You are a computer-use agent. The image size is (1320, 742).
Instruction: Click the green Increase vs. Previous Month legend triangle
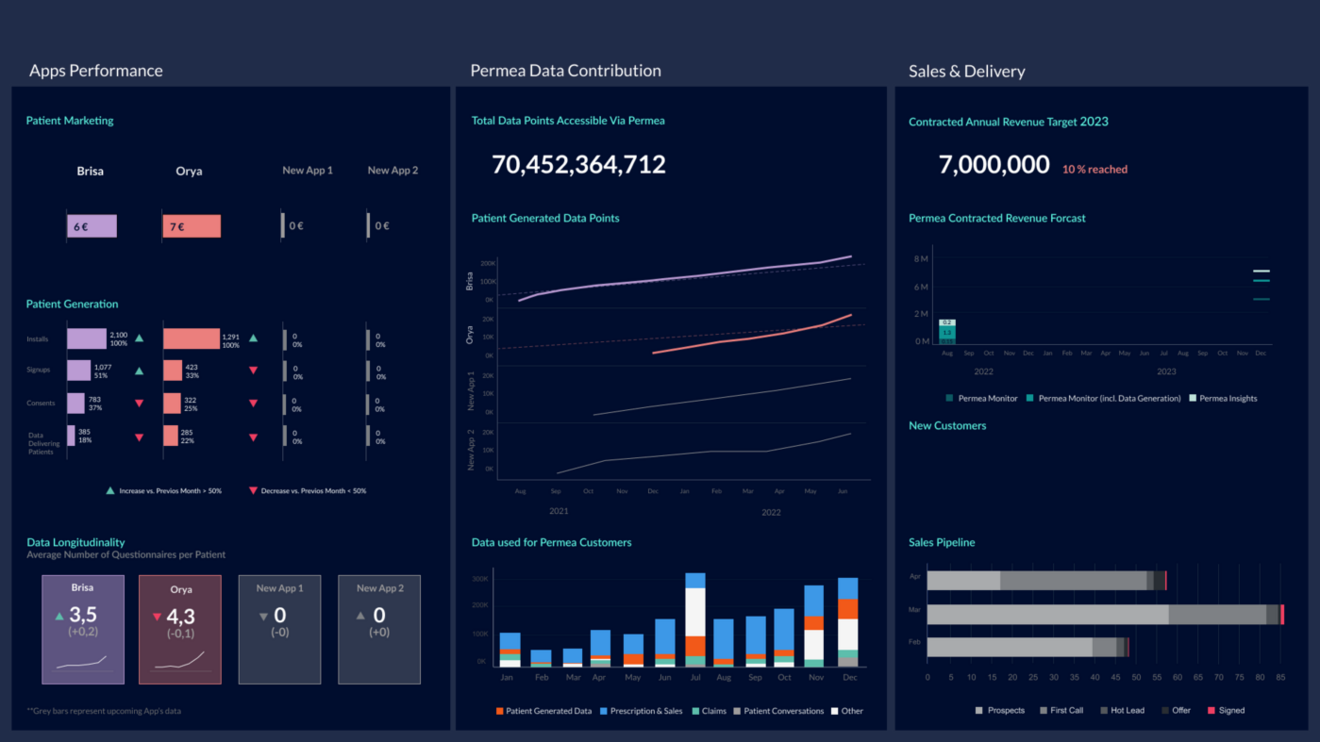(110, 491)
